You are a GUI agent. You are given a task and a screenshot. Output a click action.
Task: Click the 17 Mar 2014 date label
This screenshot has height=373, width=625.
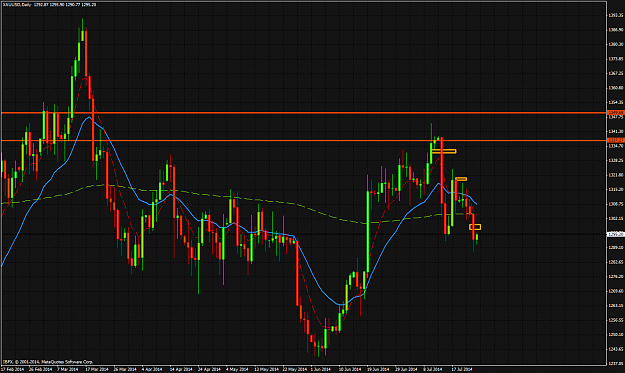click(x=97, y=369)
